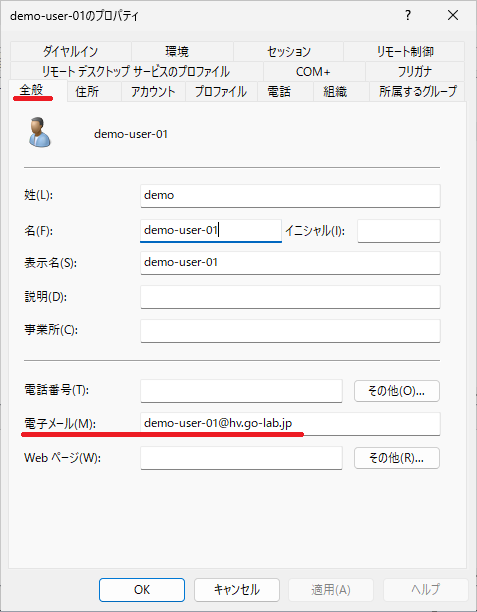477x612 pixels.
Task: Focus the Web ページ input field
Action: [241, 458]
